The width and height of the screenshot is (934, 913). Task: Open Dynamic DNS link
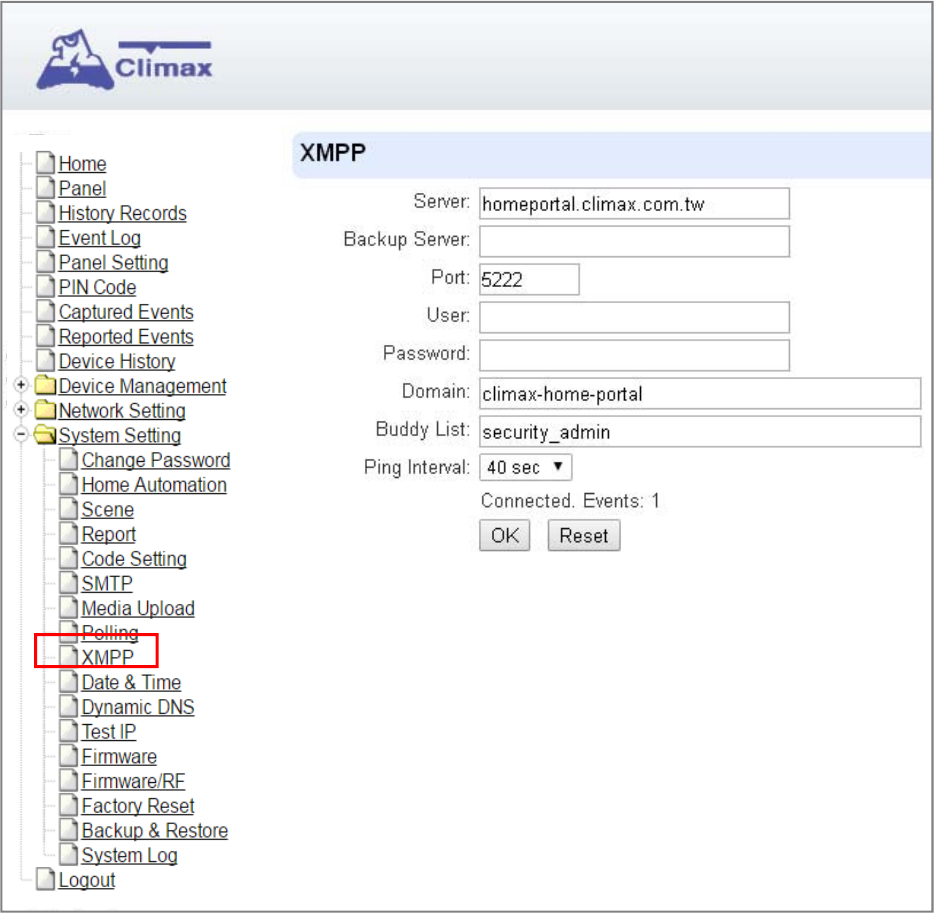click(x=138, y=708)
